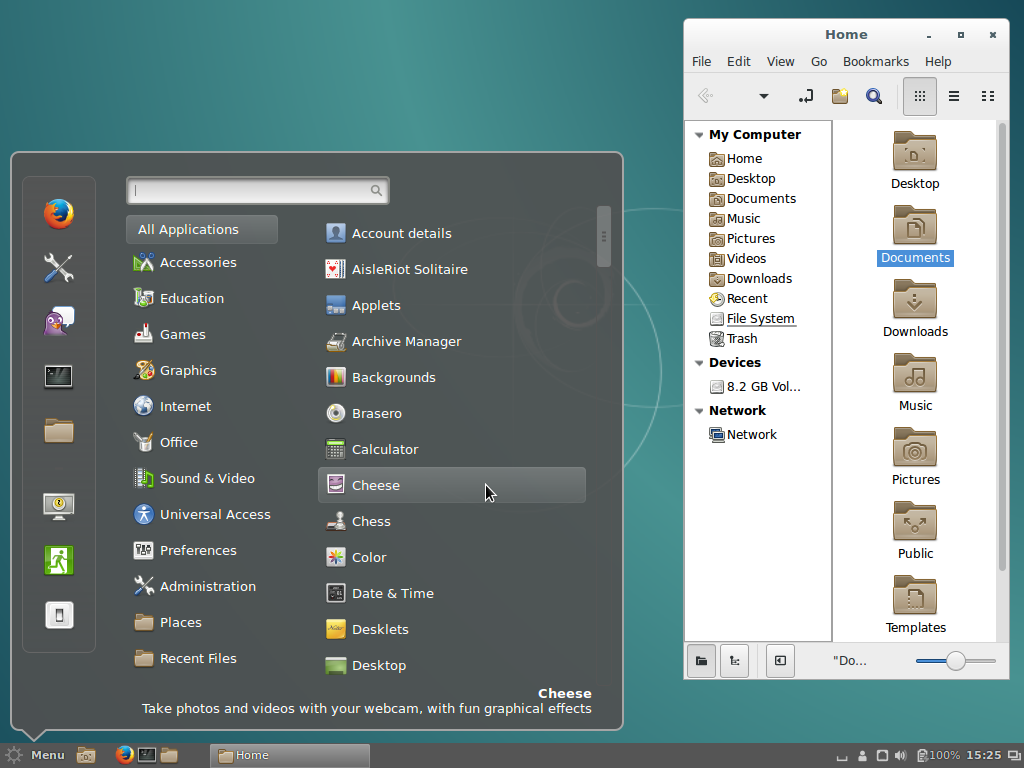1024x768 pixels.
Task: Create new folder from Home toolbar
Action: click(x=840, y=97)
